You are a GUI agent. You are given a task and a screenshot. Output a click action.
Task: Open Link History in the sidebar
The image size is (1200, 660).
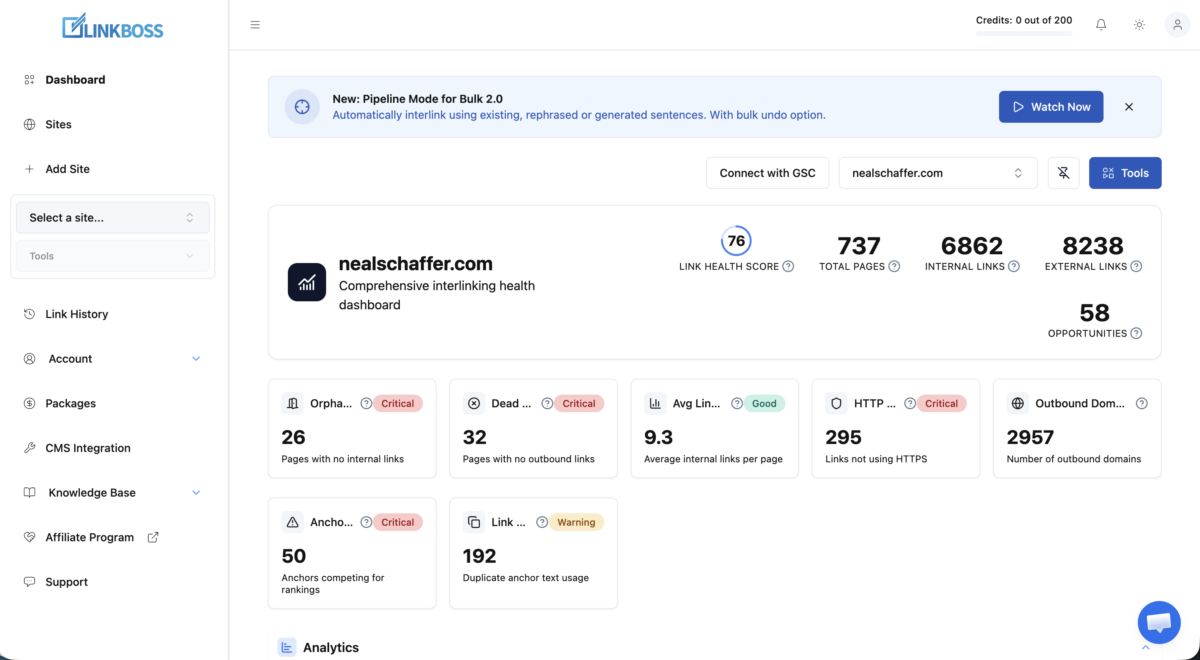[x=76, y=314]
